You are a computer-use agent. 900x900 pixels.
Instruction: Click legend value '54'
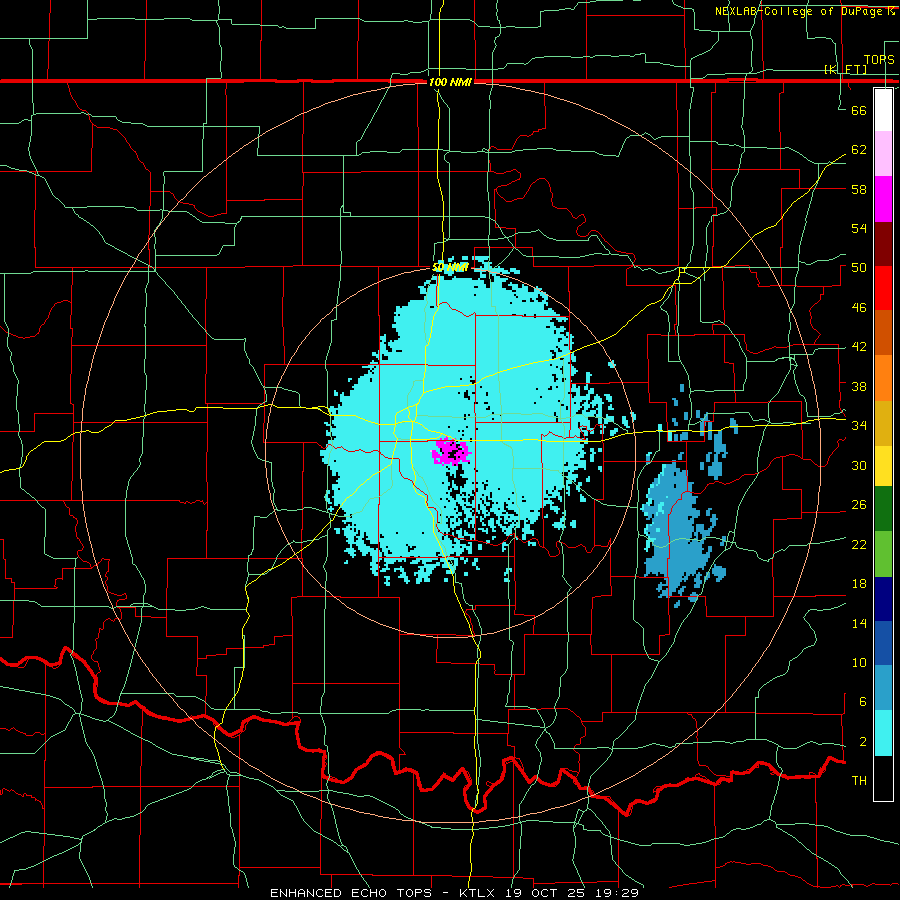pos(859,228)
